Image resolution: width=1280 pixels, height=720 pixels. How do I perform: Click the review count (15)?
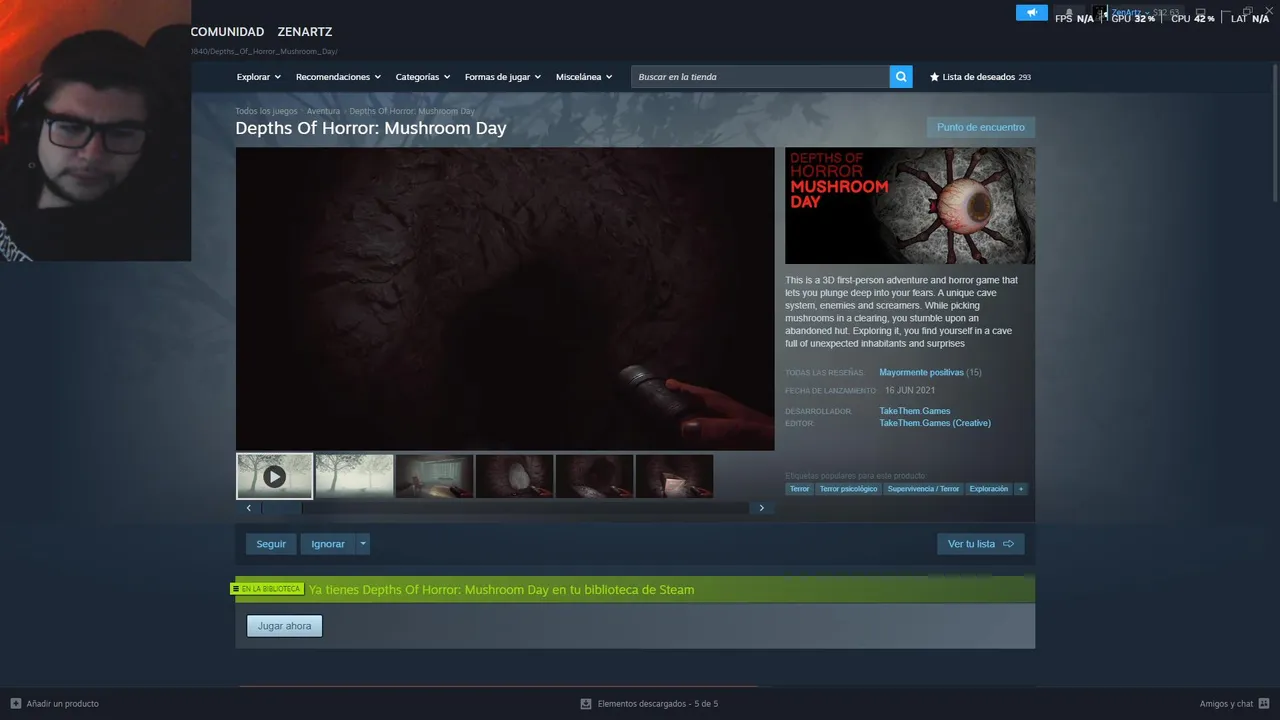[x=974, y=372]
